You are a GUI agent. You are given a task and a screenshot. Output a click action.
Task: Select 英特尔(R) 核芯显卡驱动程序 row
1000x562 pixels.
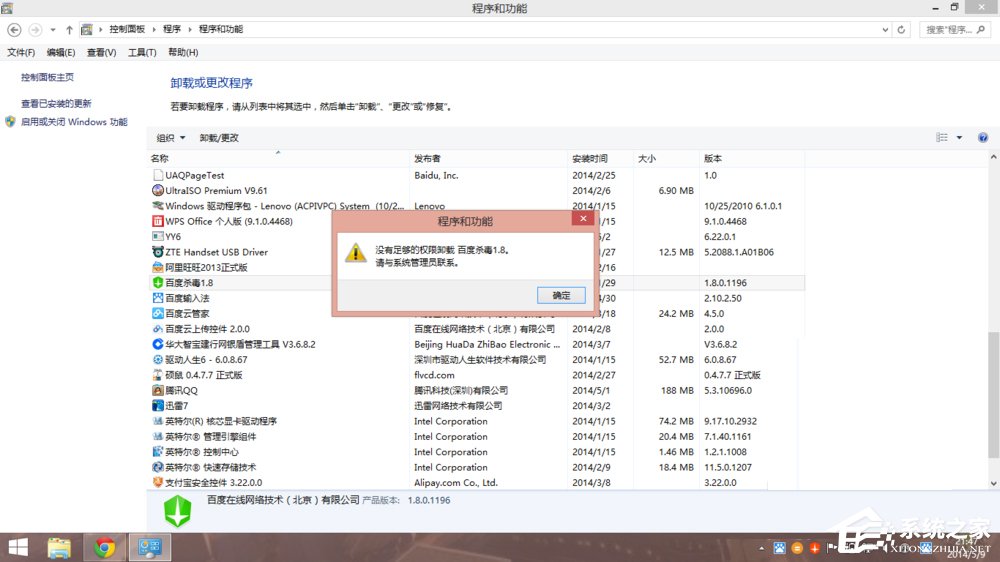tap(477, 421)
